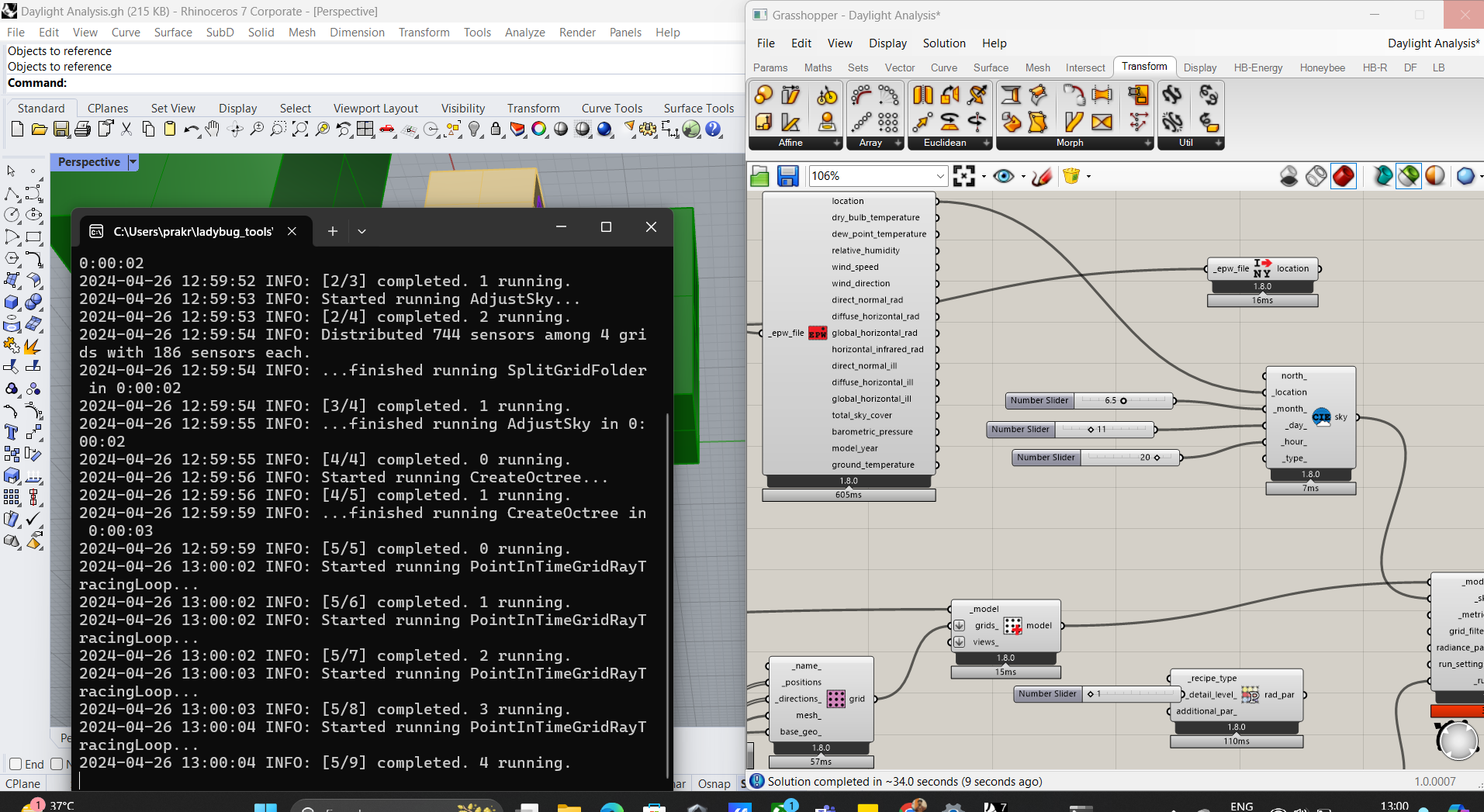Click the zoom-to-extents icon on the canvas toolbar

tap(964, 176)
